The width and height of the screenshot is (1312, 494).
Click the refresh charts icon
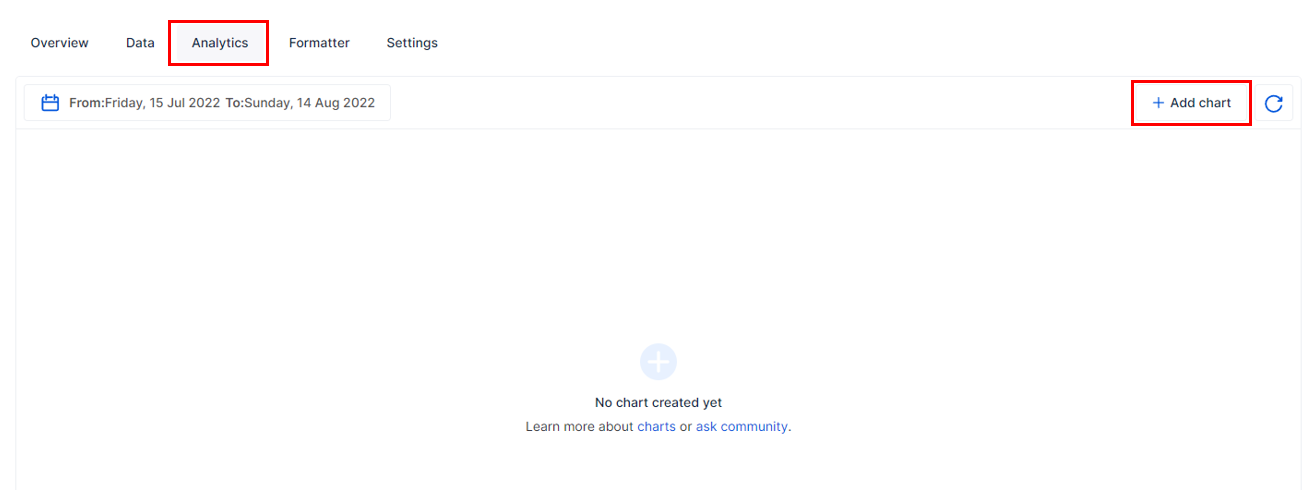click(1273, 103)
